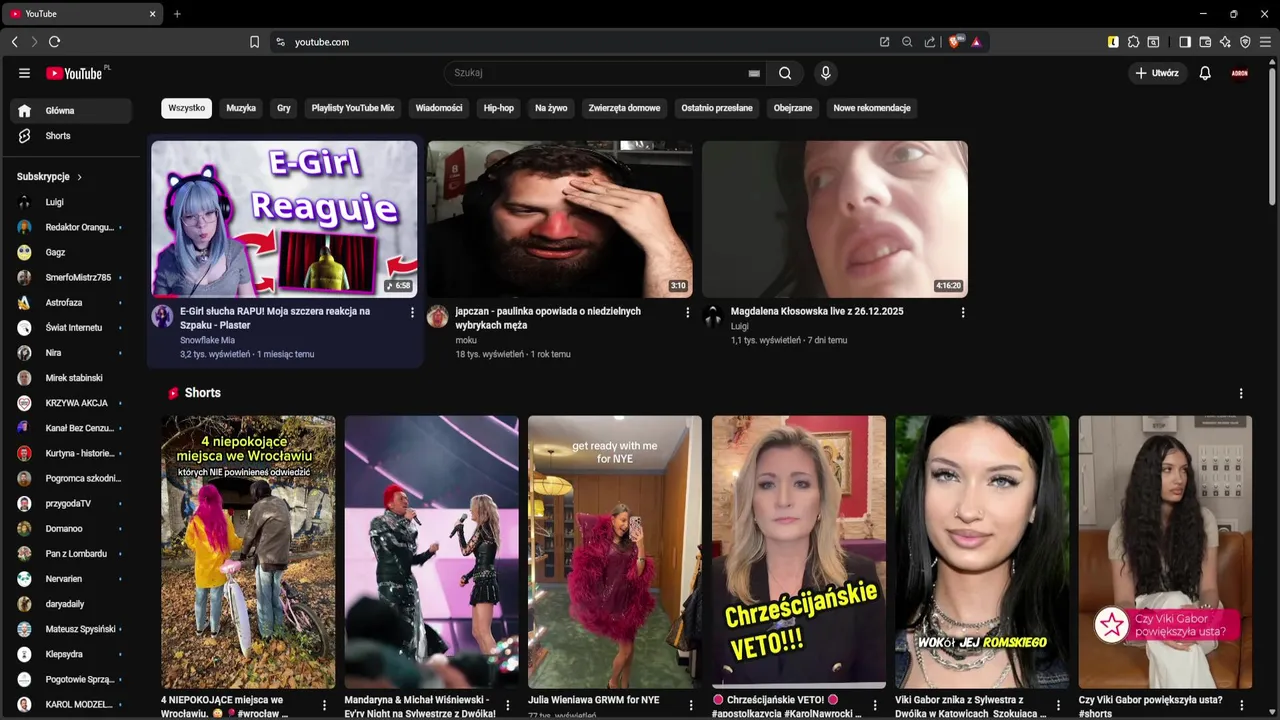1280x720 pixels.
Task: Open Pan z Lombardu subscription
Action: pyautogui.click(x=71, y=554)
